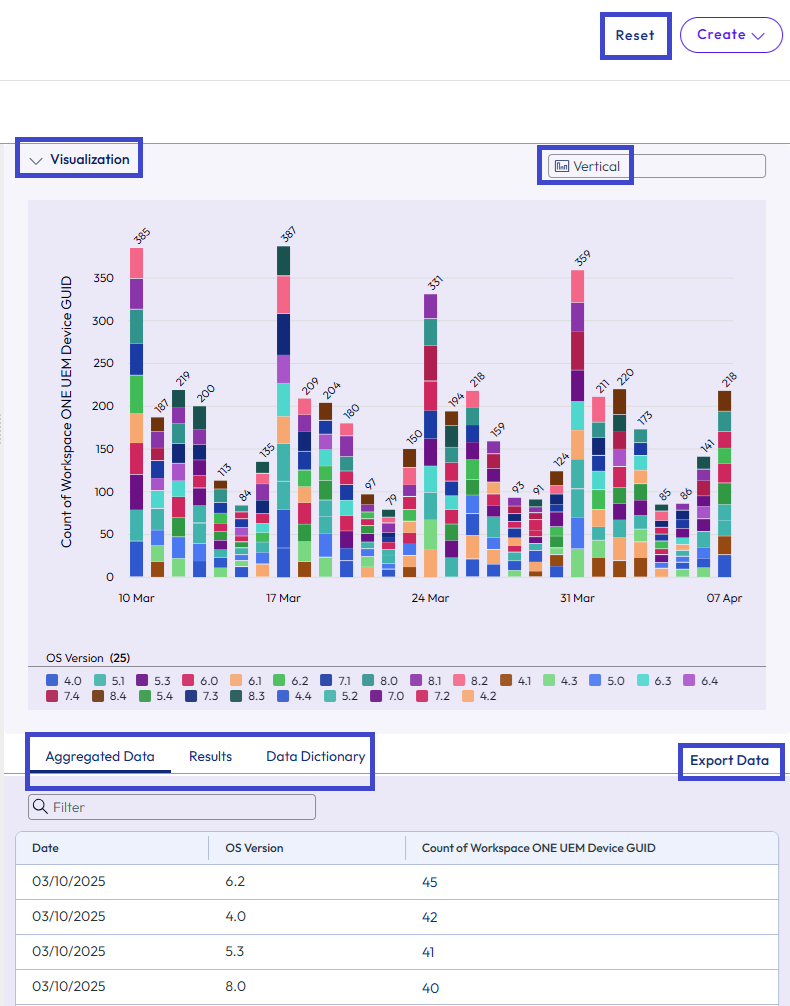Toggle legend swatch for OS version 8.3

coord(236,695)
